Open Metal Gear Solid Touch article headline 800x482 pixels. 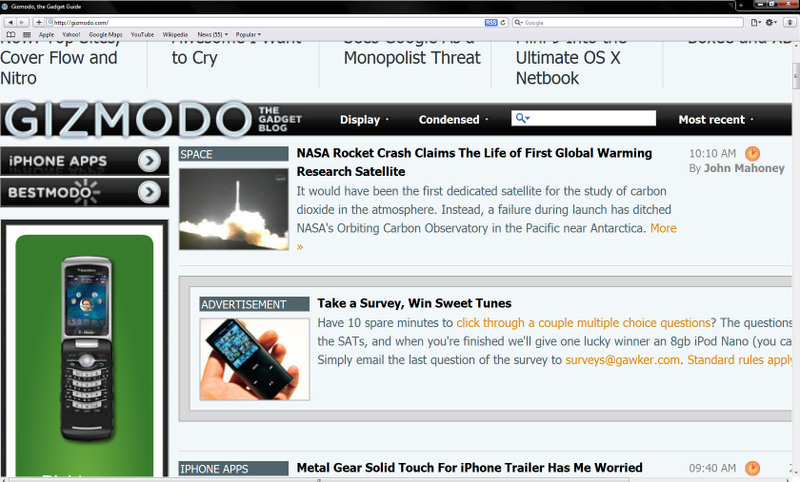[469, 468]
